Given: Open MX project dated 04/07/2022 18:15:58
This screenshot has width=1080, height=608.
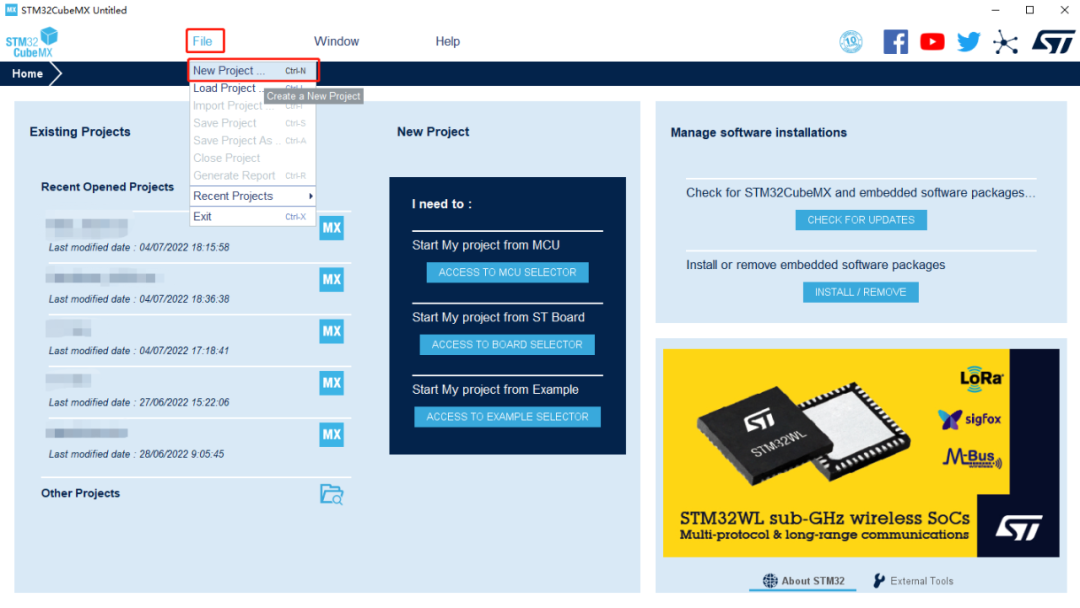Looking at the screenshot, I should tap(331, 228).
